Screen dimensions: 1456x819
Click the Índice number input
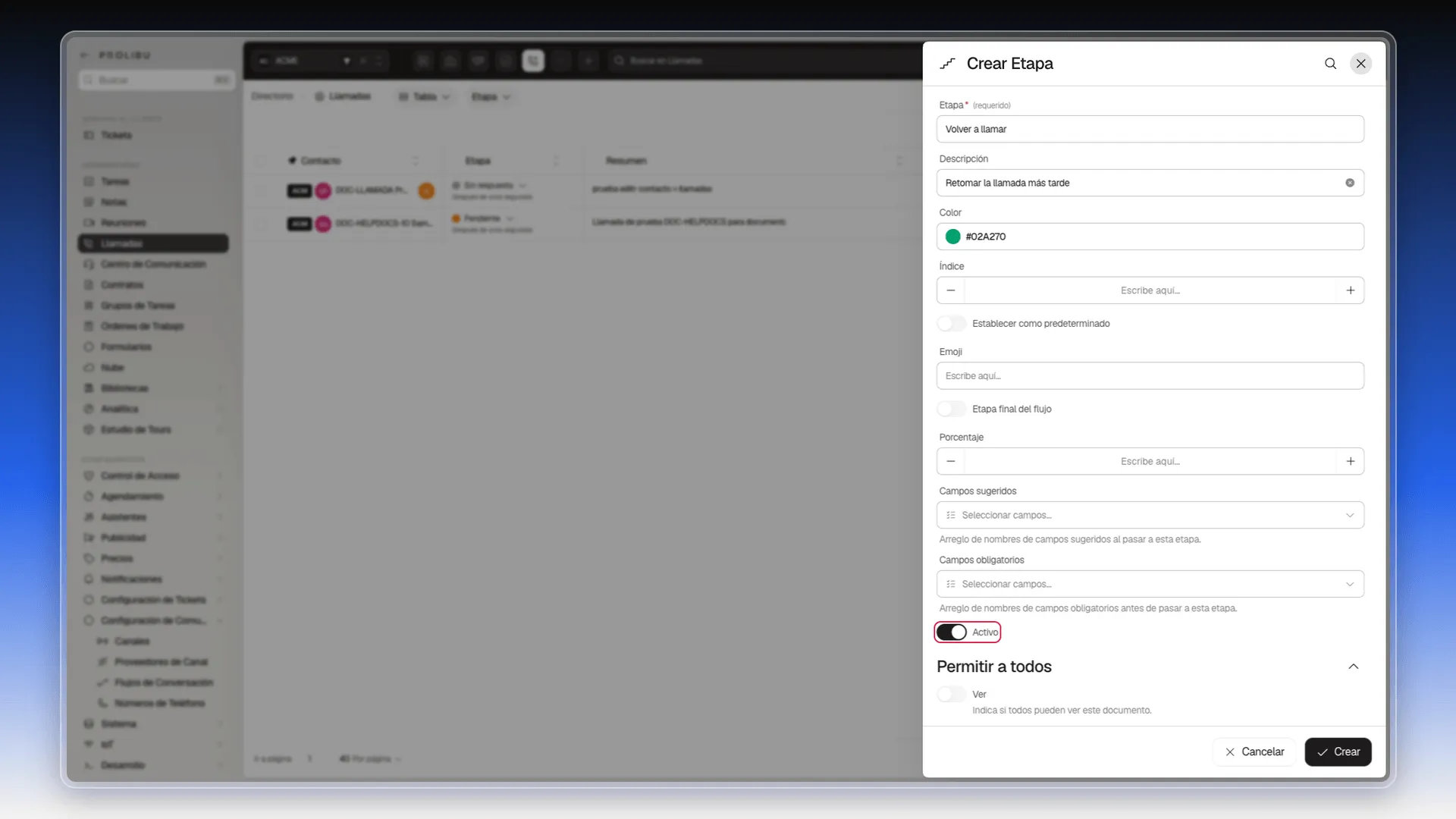click(x=1150, y=290)
